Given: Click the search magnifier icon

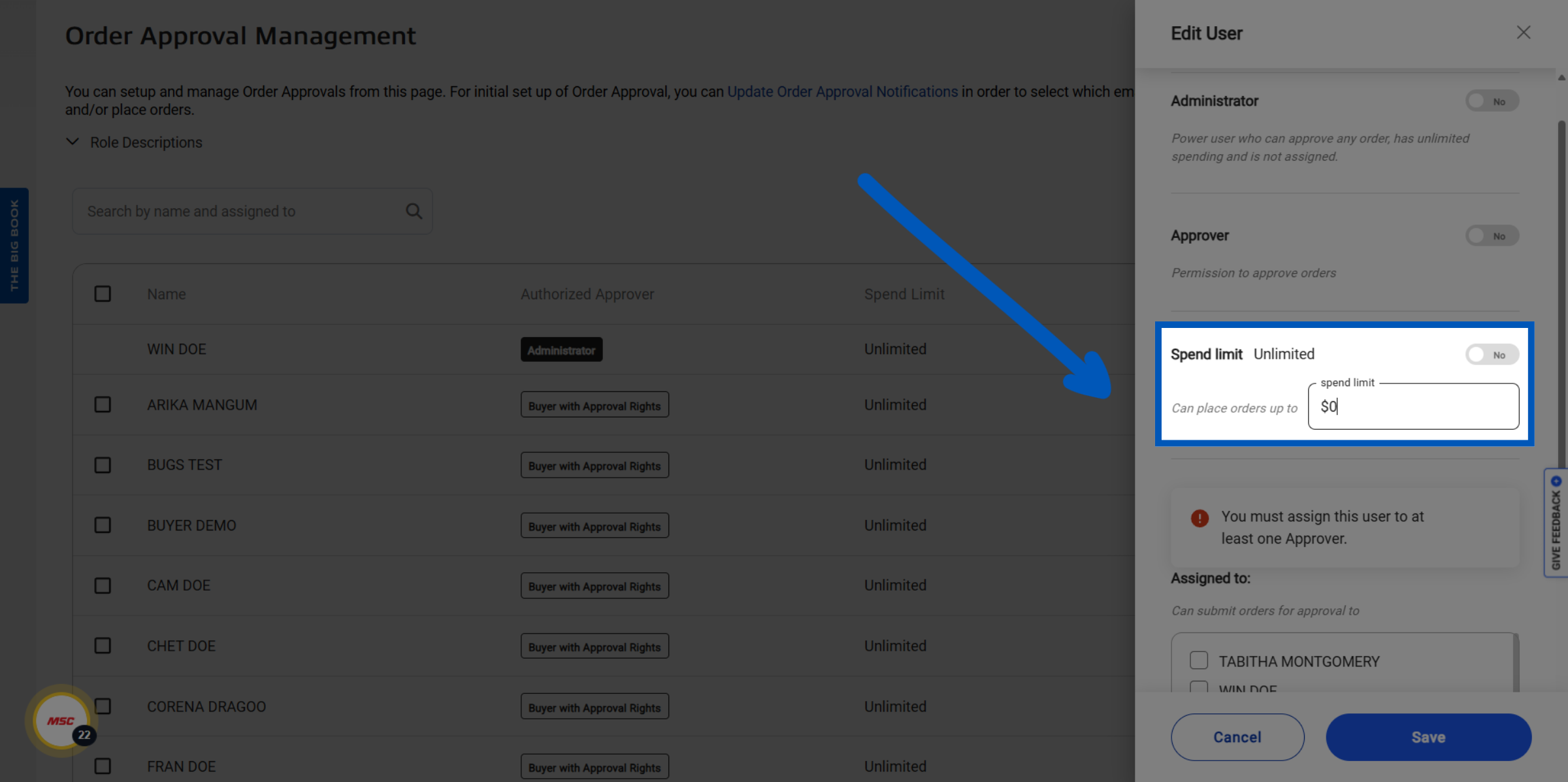Looking at the screenshot, I should tap(414, 211).
